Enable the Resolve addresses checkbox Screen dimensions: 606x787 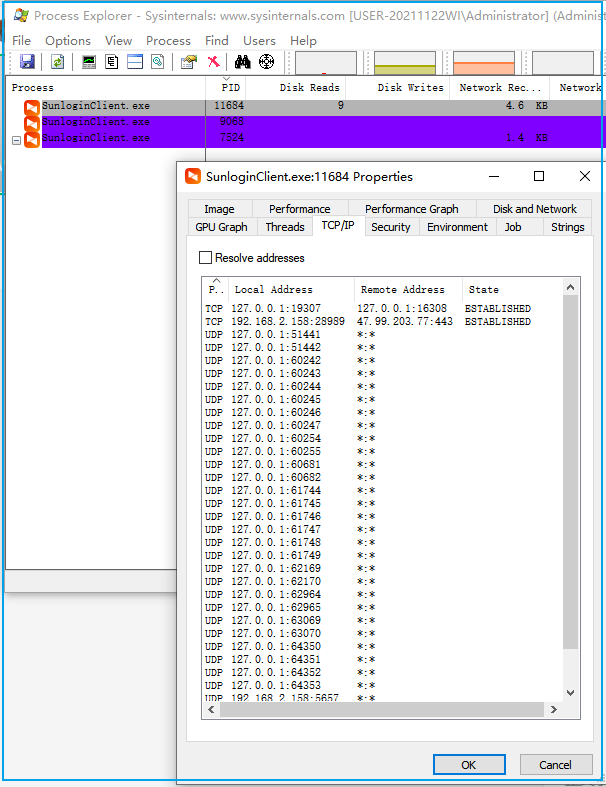[205, 257]
